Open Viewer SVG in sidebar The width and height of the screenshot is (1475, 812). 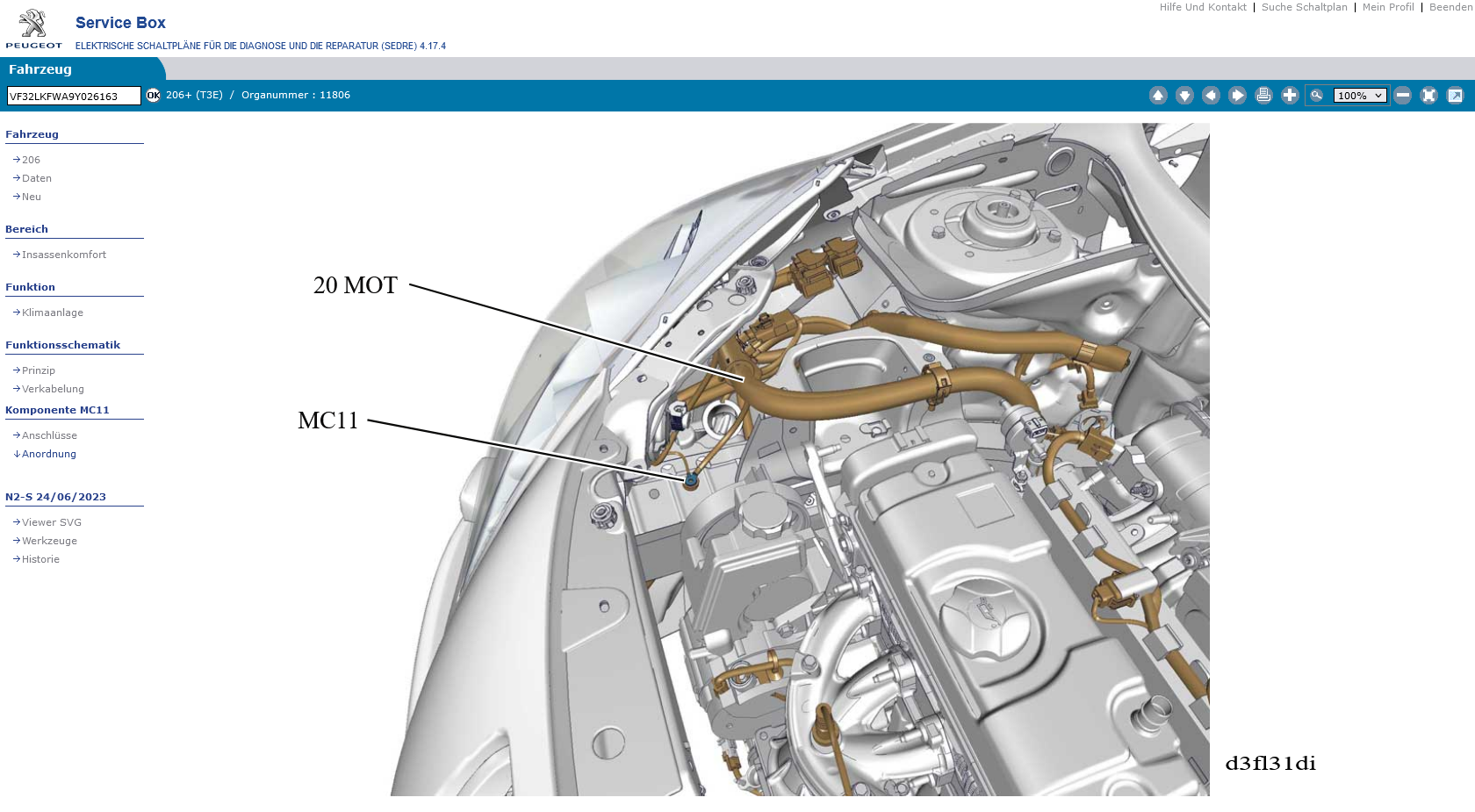click(51, 522)
